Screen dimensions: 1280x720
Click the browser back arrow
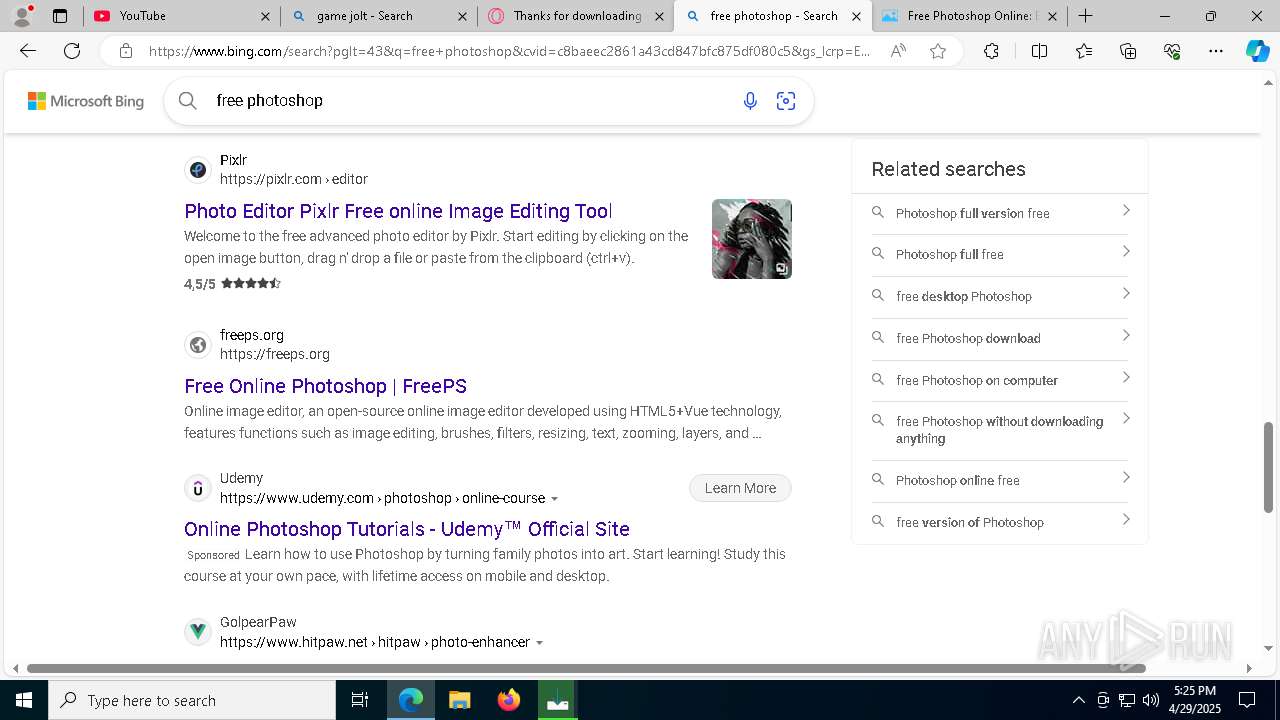(28, 51)
